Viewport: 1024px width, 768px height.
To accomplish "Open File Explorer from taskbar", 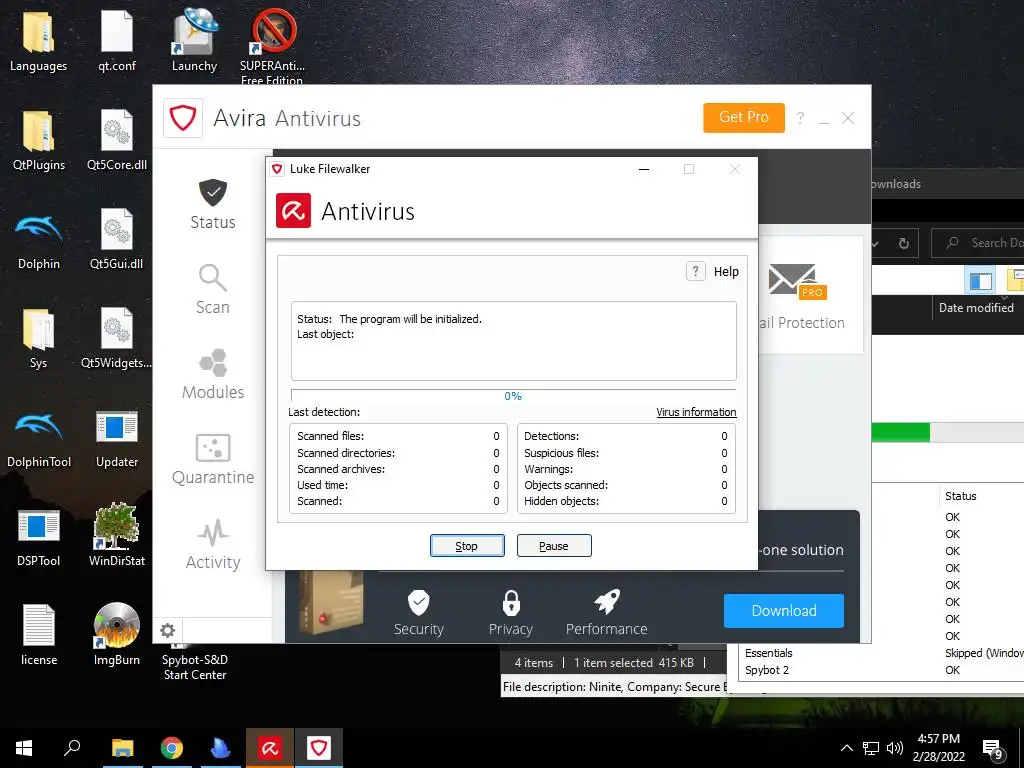I will [x=122, y=748].
